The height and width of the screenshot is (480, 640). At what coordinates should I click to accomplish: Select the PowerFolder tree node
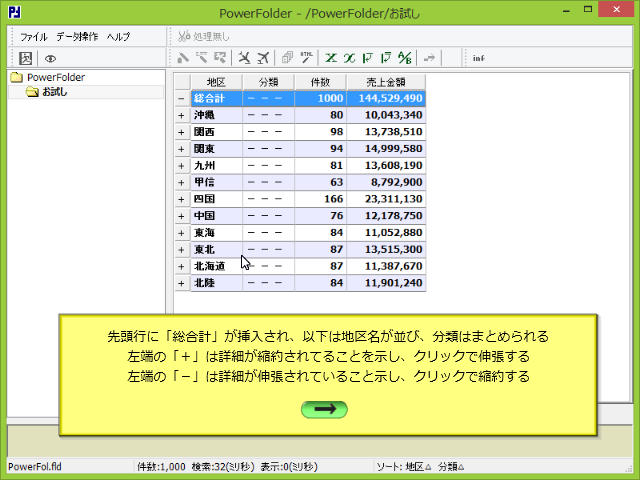pos(56,77)
